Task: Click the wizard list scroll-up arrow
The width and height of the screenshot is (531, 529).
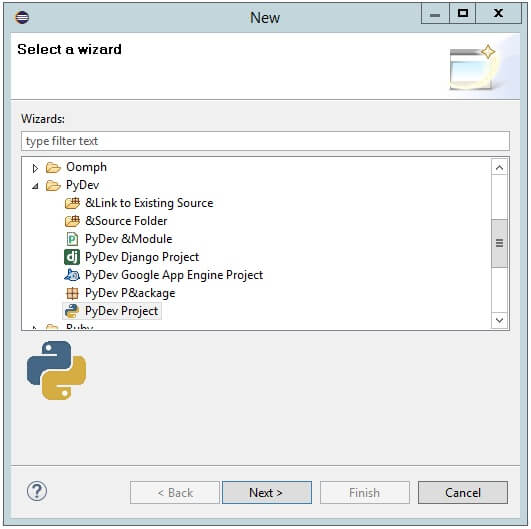Action: pyautogui.click(x=499, y=167)
